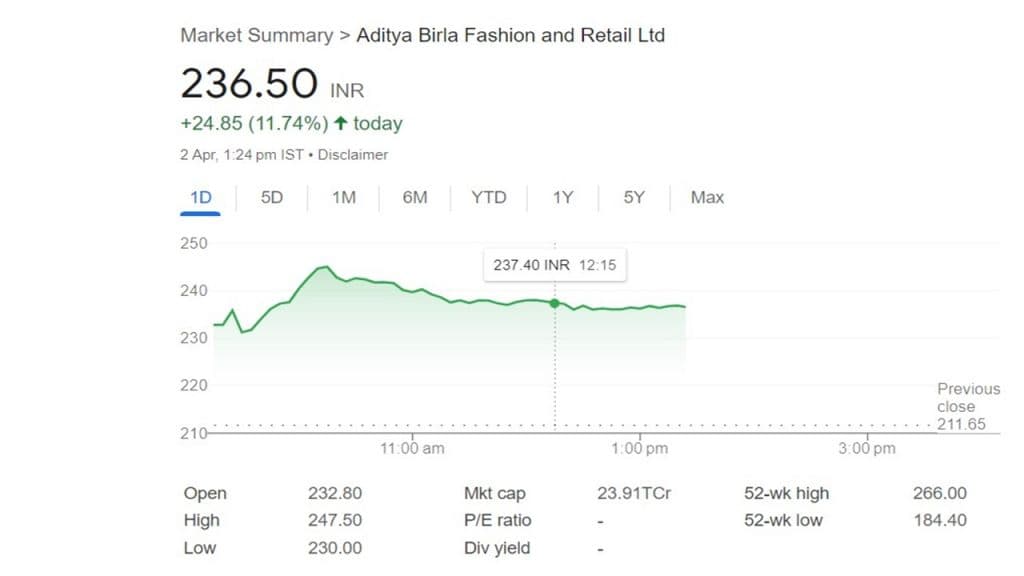This screenshot has width=1024, height=576.
Task: Click the 52-wk high value 266.00
Action: (x=939, y=493)
